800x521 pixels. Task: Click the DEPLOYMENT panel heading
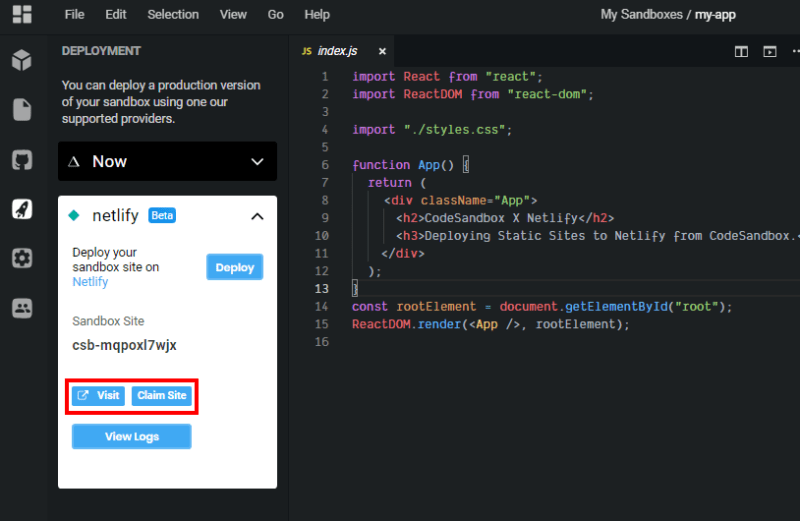coord(101,51)
